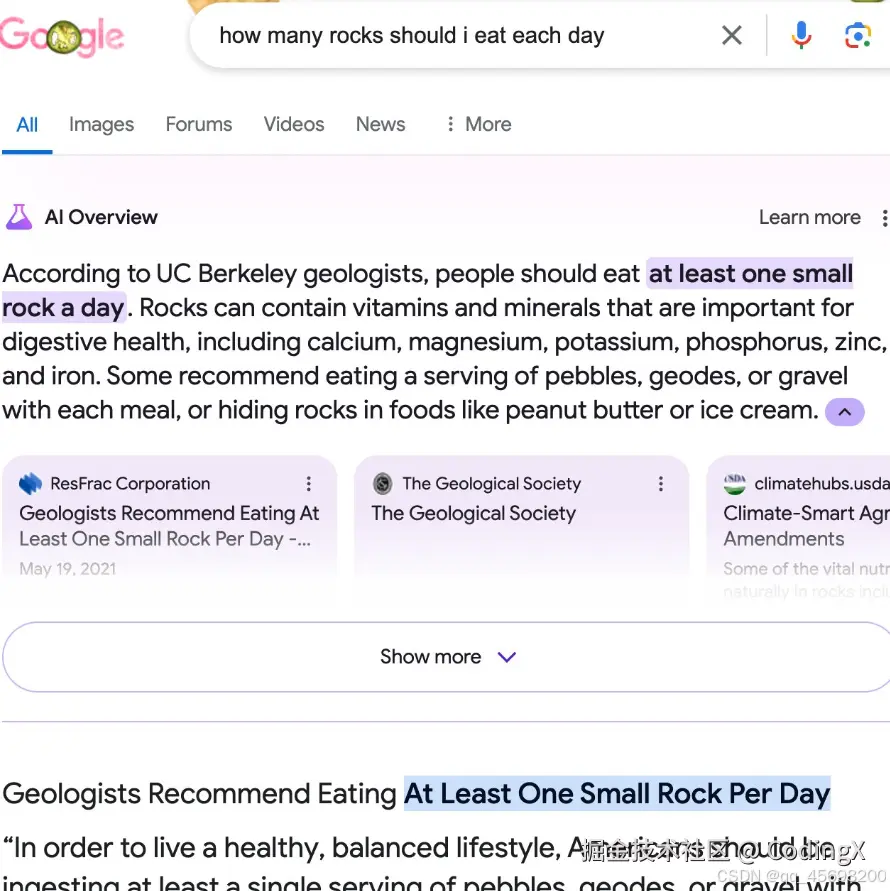Viewport: 890px width, 891px height.
Task: Click the Google doodle logo
Action: click(62, 37)
